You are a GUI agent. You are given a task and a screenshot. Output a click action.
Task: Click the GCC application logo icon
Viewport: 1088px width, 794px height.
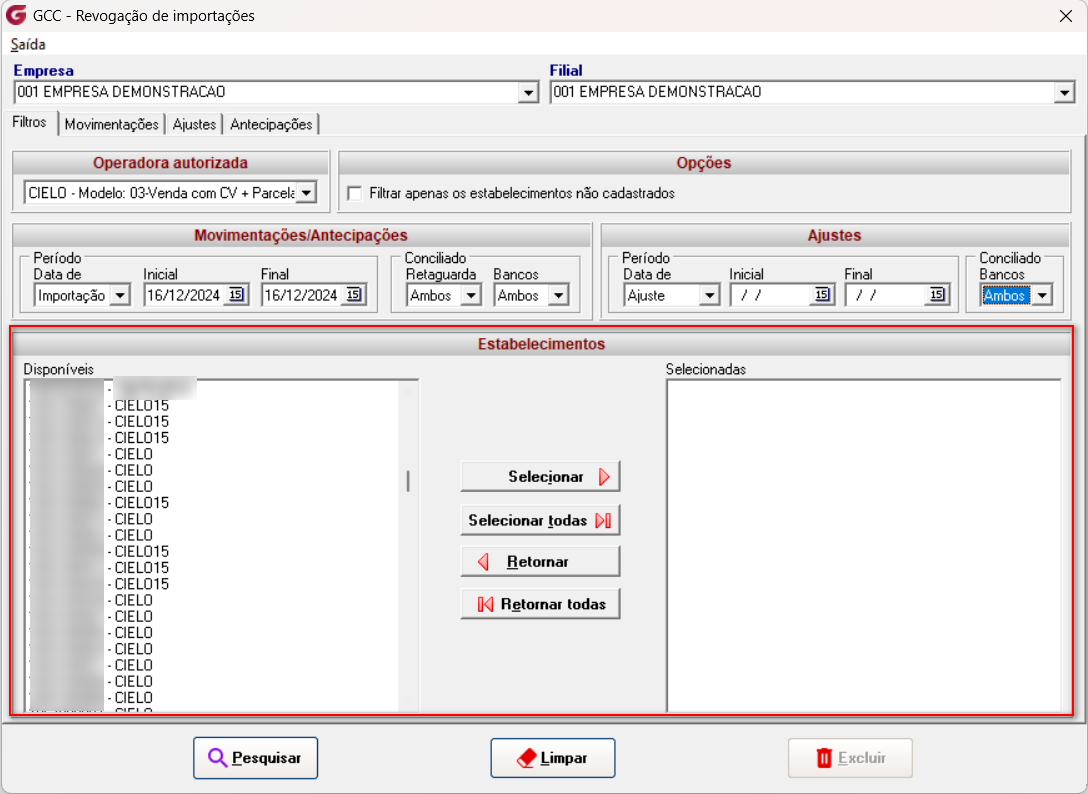tap(15, 15)
